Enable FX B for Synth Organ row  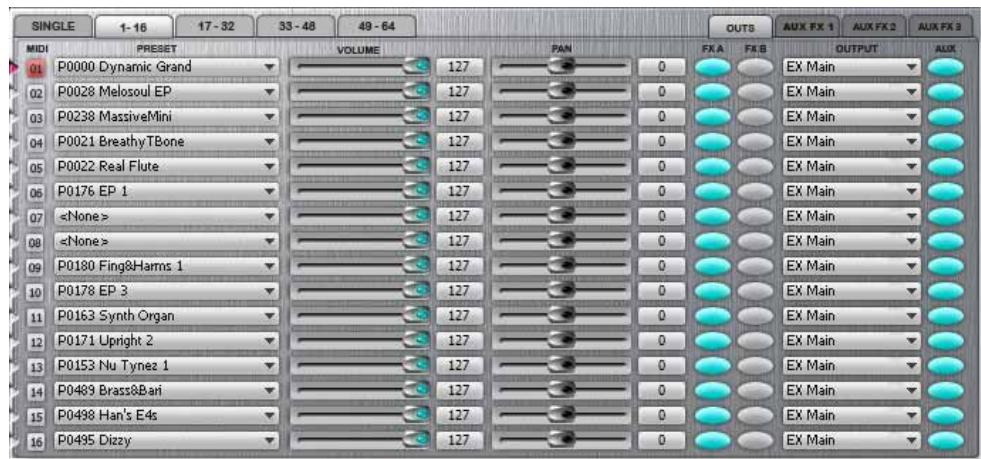pos(755,316)
